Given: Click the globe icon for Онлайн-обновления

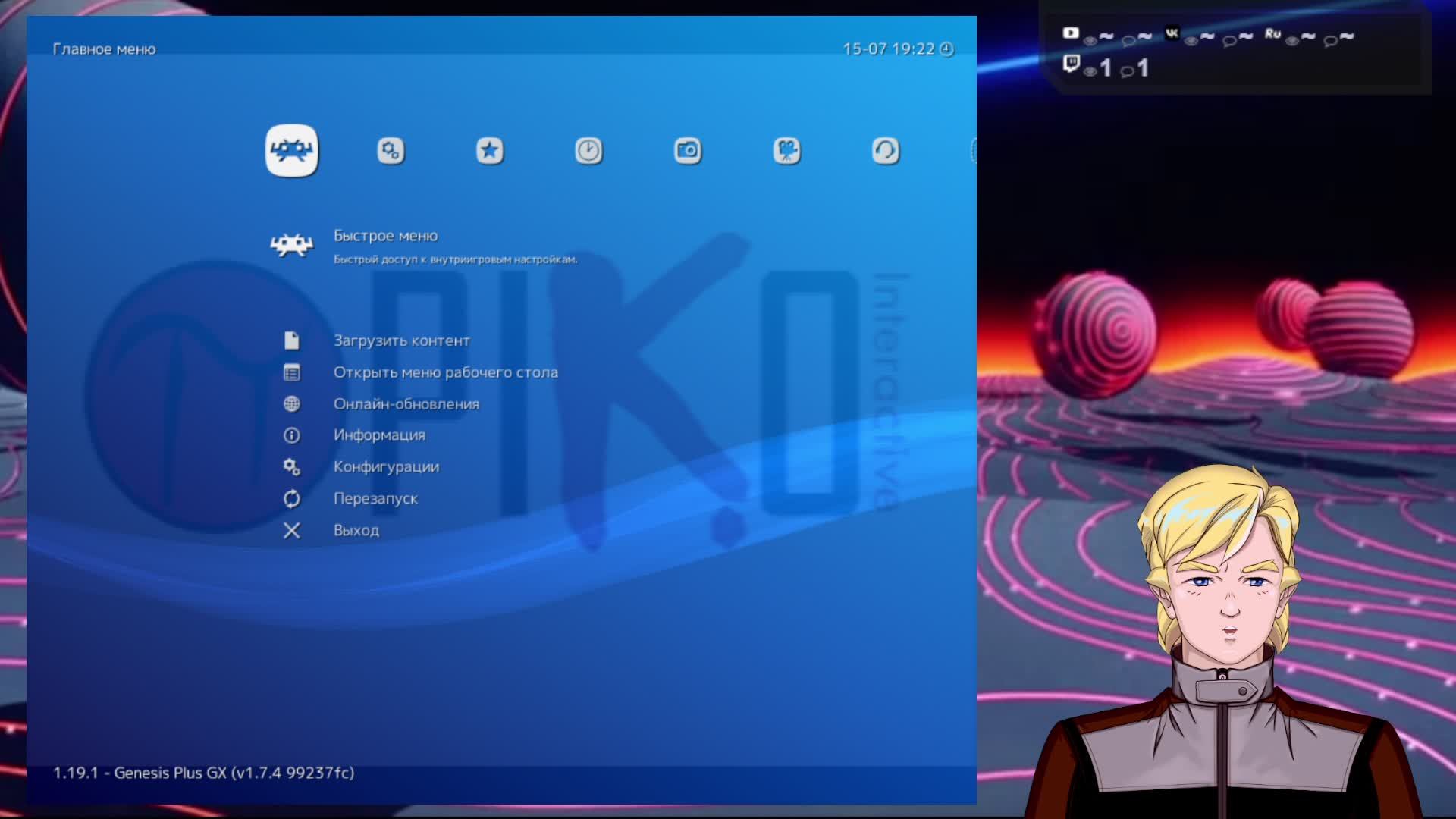Looking at the screenshot, I should pos(292,404).
